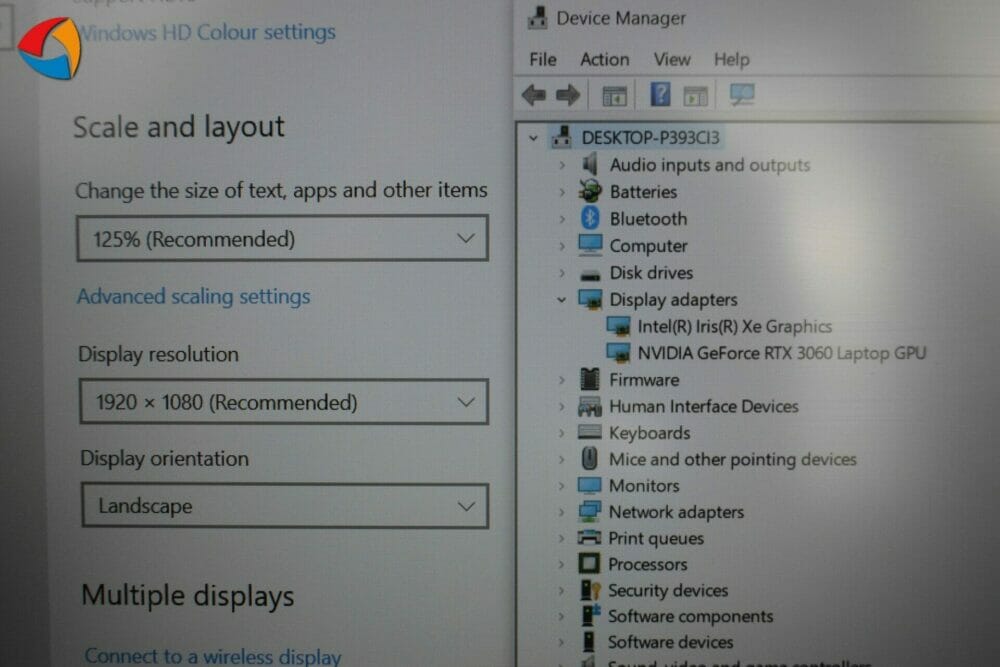This screenshot has width=1000, height=667.
Task: Click the icon beside NVIDIA GeForce RTX 3060
Action: [x=618, y=352]
